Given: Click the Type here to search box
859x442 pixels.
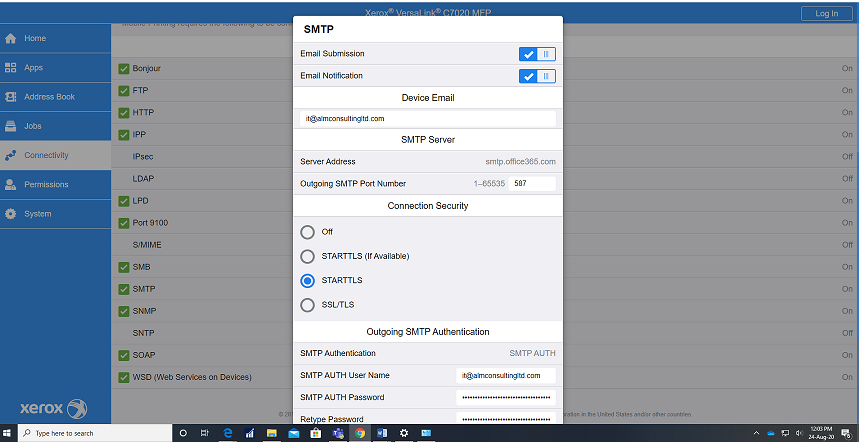Looking at the screenshot, I should click(95, 433).
